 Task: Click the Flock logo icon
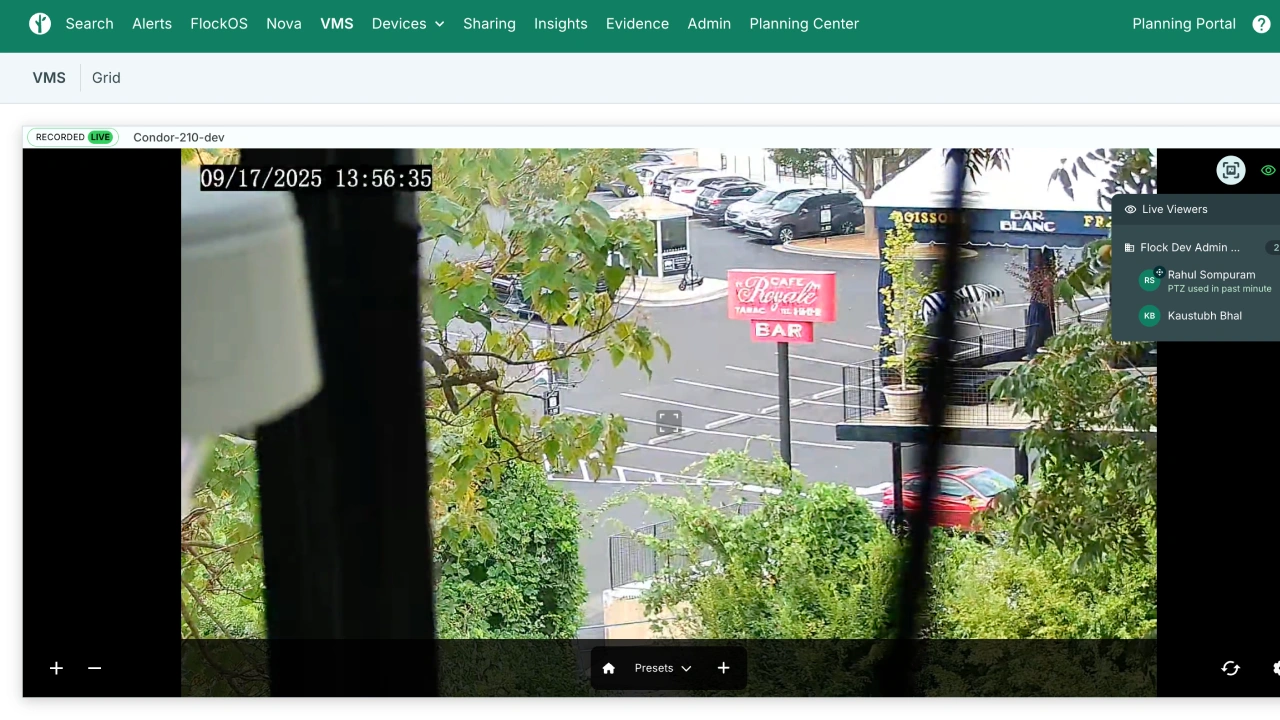[40, 24]
